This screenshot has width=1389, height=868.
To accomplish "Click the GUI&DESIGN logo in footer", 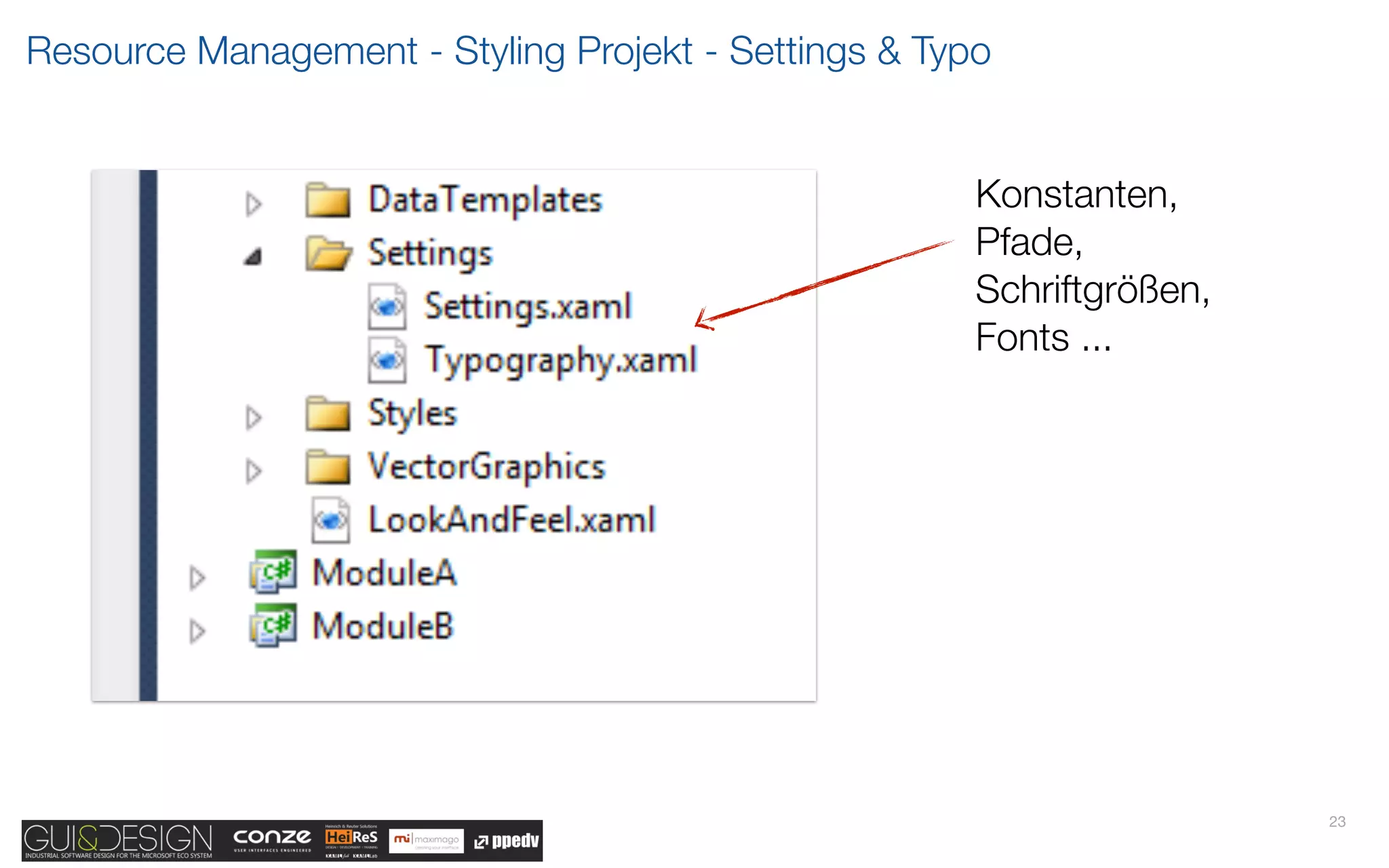I will [119, 841].
